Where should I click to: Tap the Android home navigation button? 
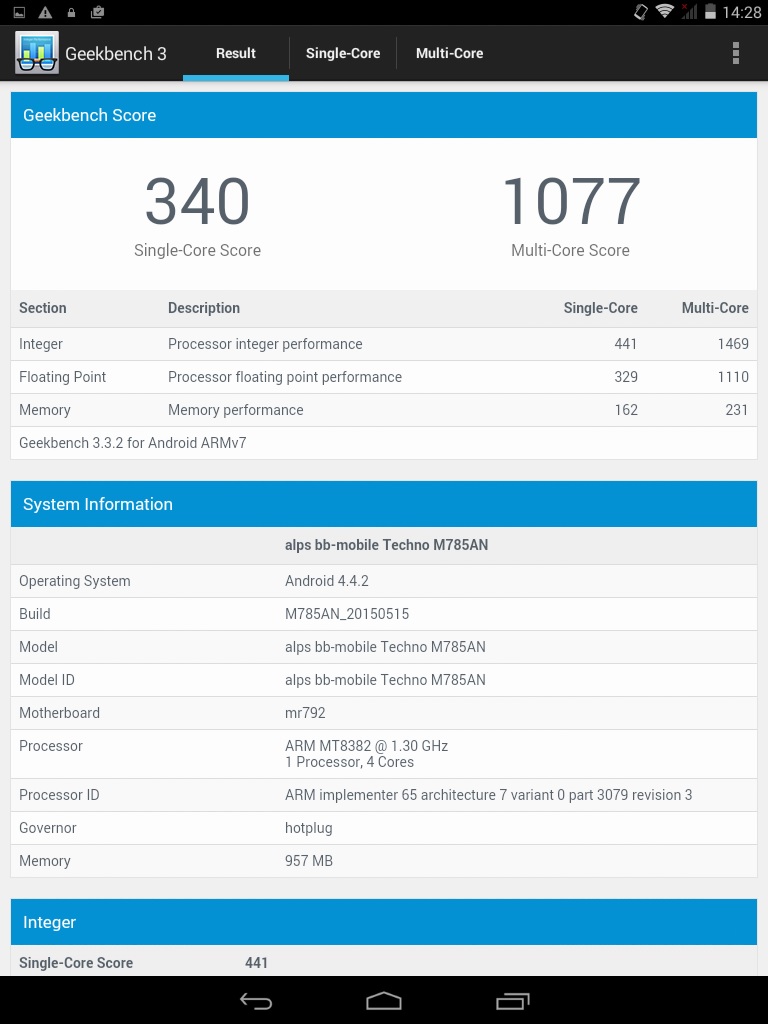coord(383,1000)
